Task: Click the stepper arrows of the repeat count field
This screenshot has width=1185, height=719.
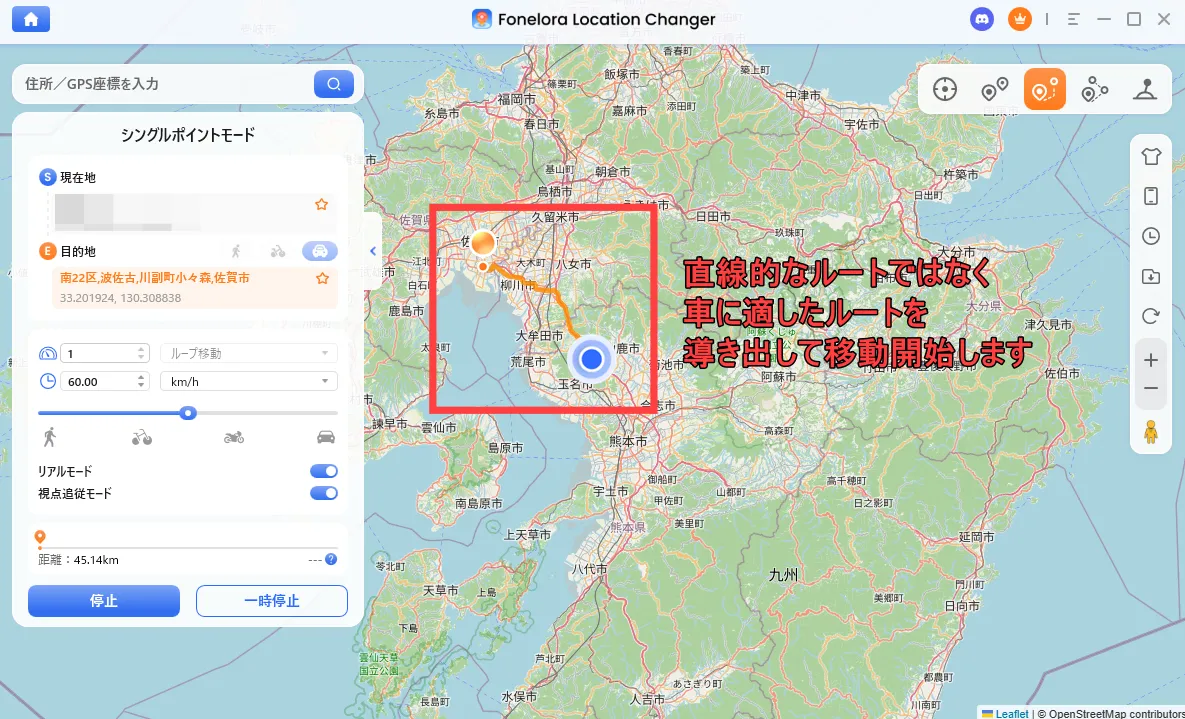Action: (x=141, y=353)
